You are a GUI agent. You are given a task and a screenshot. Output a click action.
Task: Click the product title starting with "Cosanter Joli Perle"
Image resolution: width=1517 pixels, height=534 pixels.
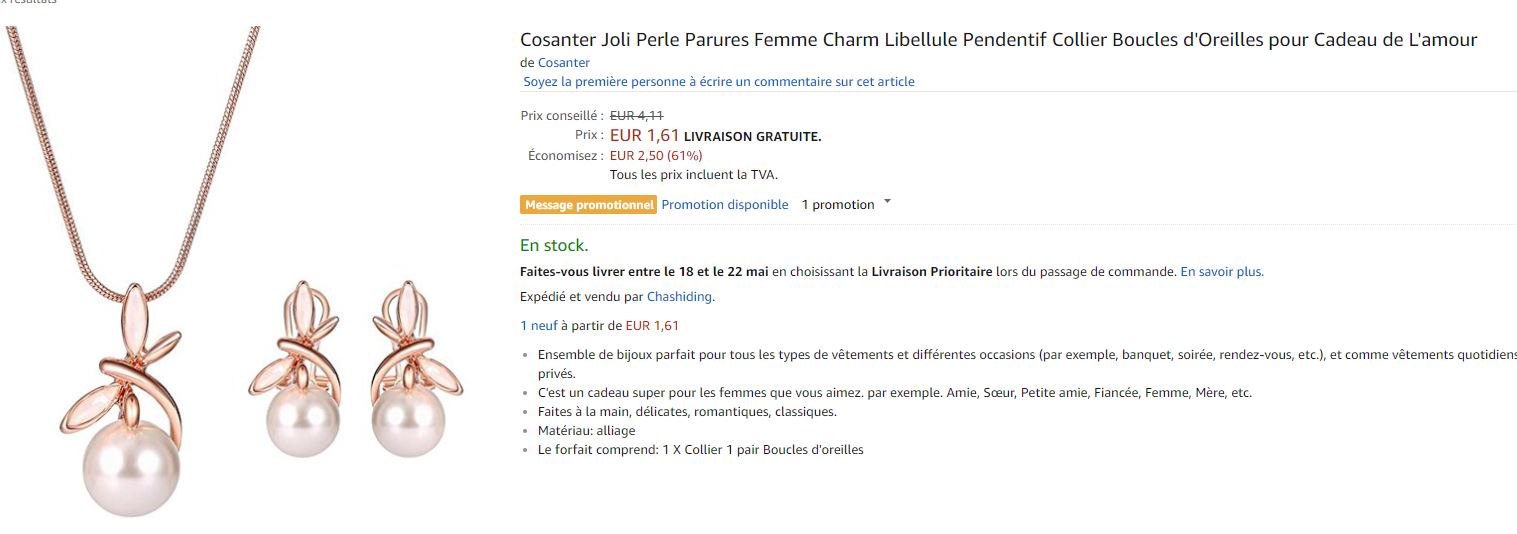[x=997, y=40]
